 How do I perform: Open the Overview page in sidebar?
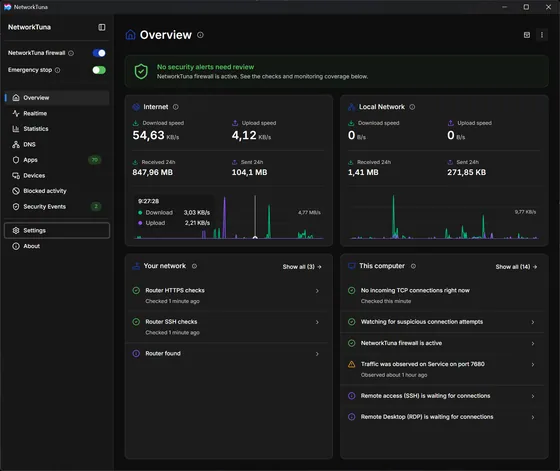point(57,98)
